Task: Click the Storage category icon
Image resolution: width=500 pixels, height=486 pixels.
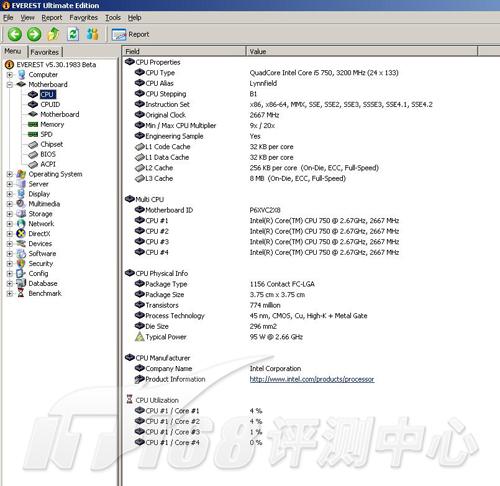Action: pyautogui.click(x=21, y=214)
